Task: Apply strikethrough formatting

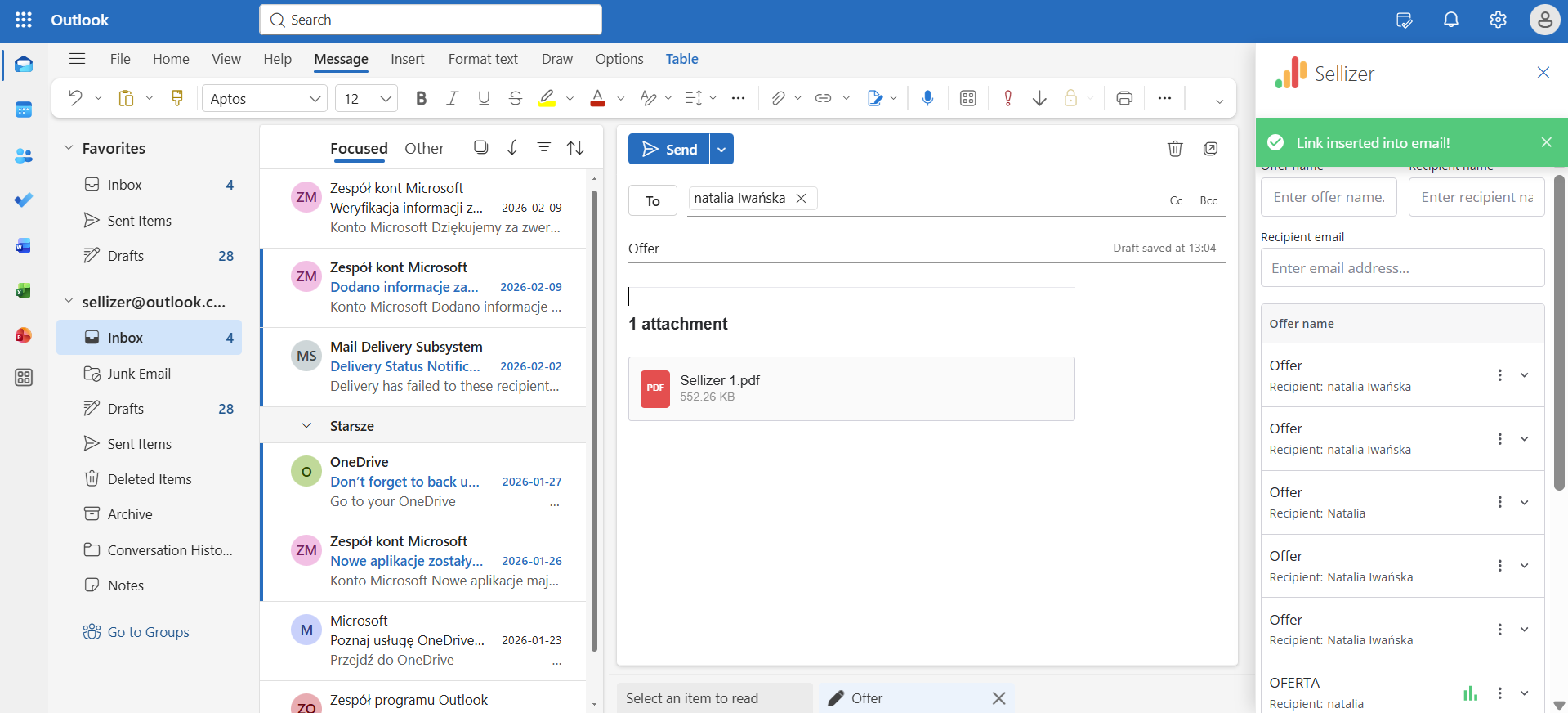Action: (x=515, y=98)
